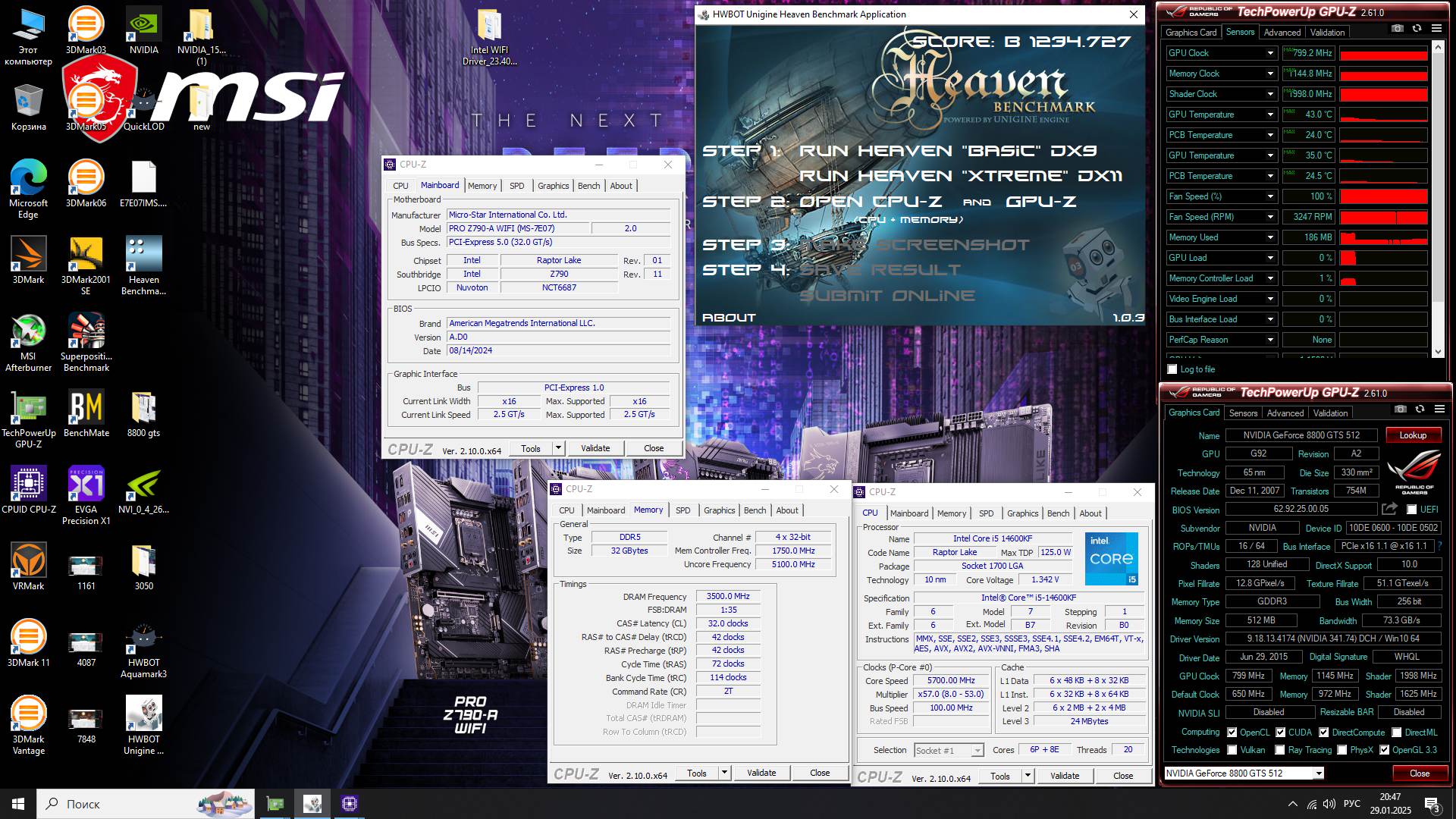
Task: Click Lookup button in GPU-Z
Action: [x=1413, y=435]
